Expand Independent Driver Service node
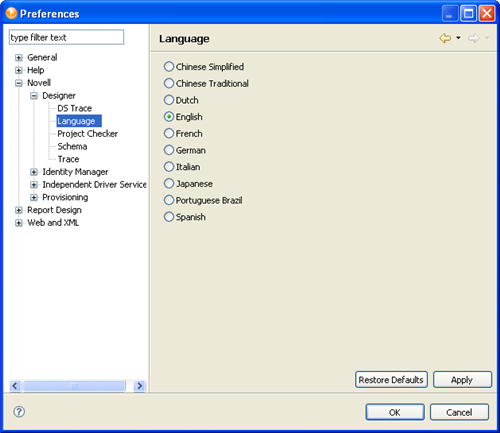The height and width of the screenshot is (433, 500). [x=34, y=184]
